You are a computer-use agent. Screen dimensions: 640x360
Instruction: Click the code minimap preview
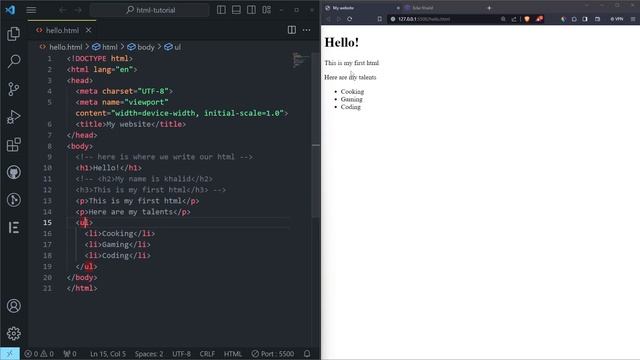pyautogui.click(x=301, y=60)
